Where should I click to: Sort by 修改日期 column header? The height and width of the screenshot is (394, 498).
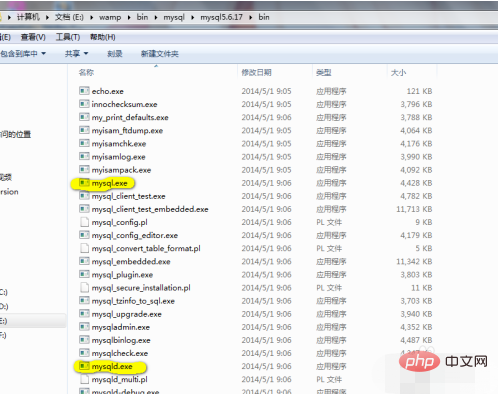tap(256, 72)
